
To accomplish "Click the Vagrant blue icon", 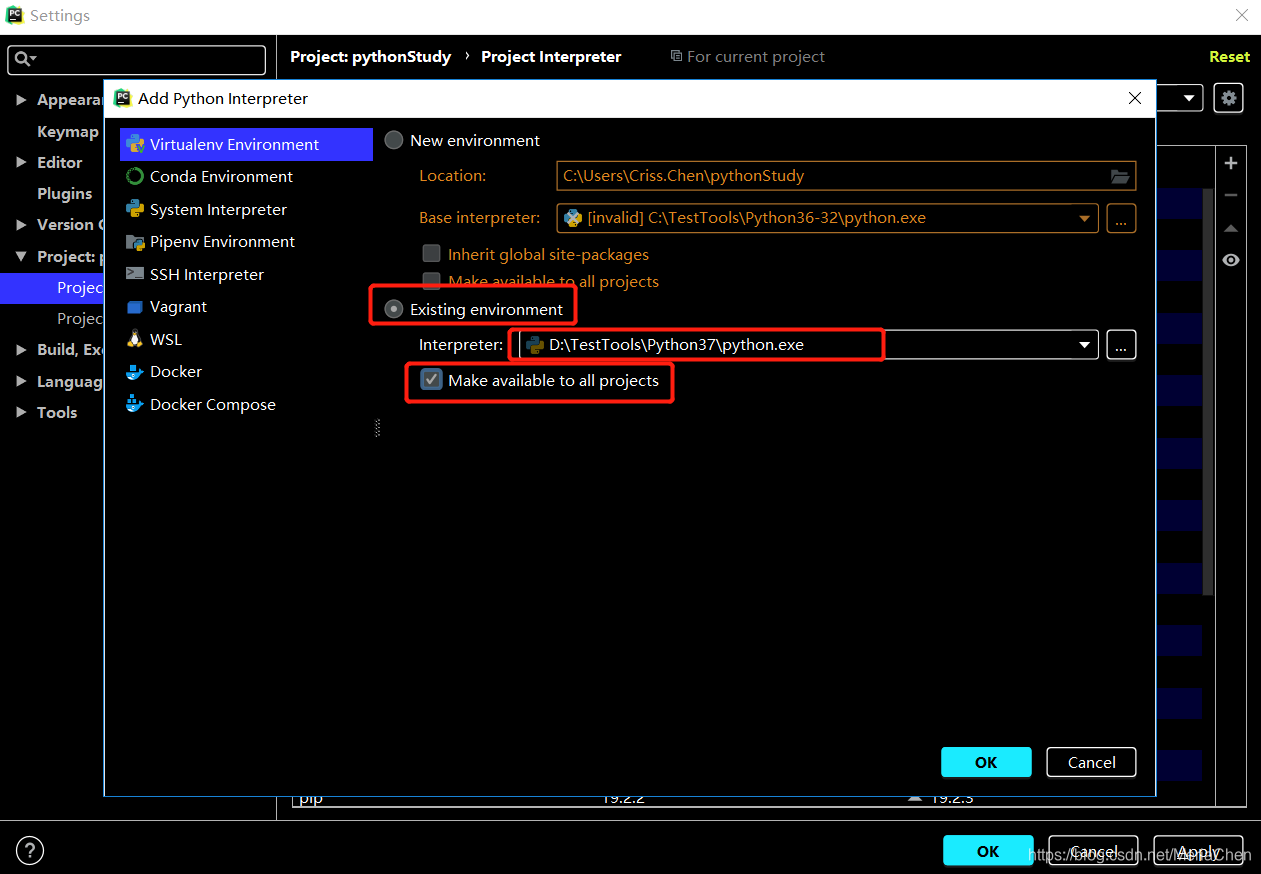I will (135, 307).
